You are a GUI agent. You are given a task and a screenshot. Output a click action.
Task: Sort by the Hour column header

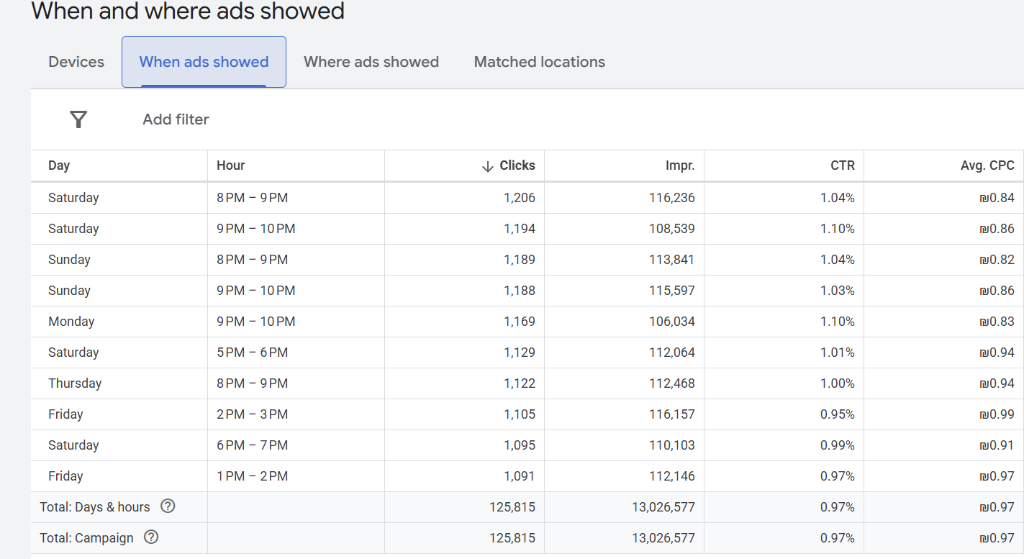point(231,165)
